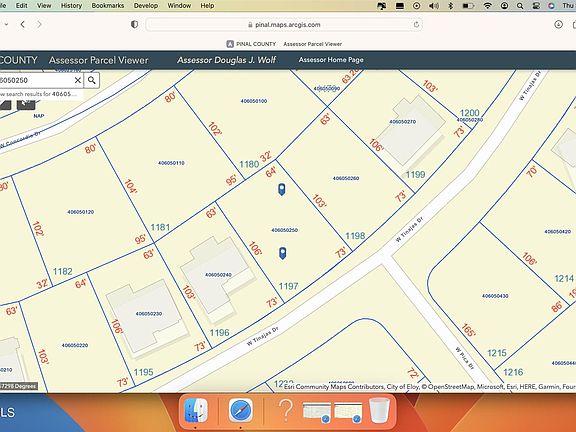Click the Bluetooth icon in menu bar

(x=451, y=6)
